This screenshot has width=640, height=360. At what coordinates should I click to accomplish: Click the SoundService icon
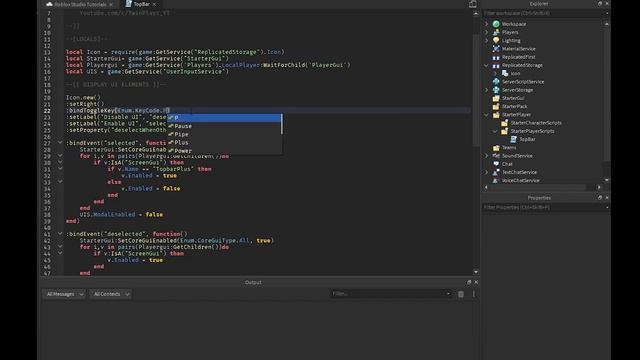pos(496,156)
